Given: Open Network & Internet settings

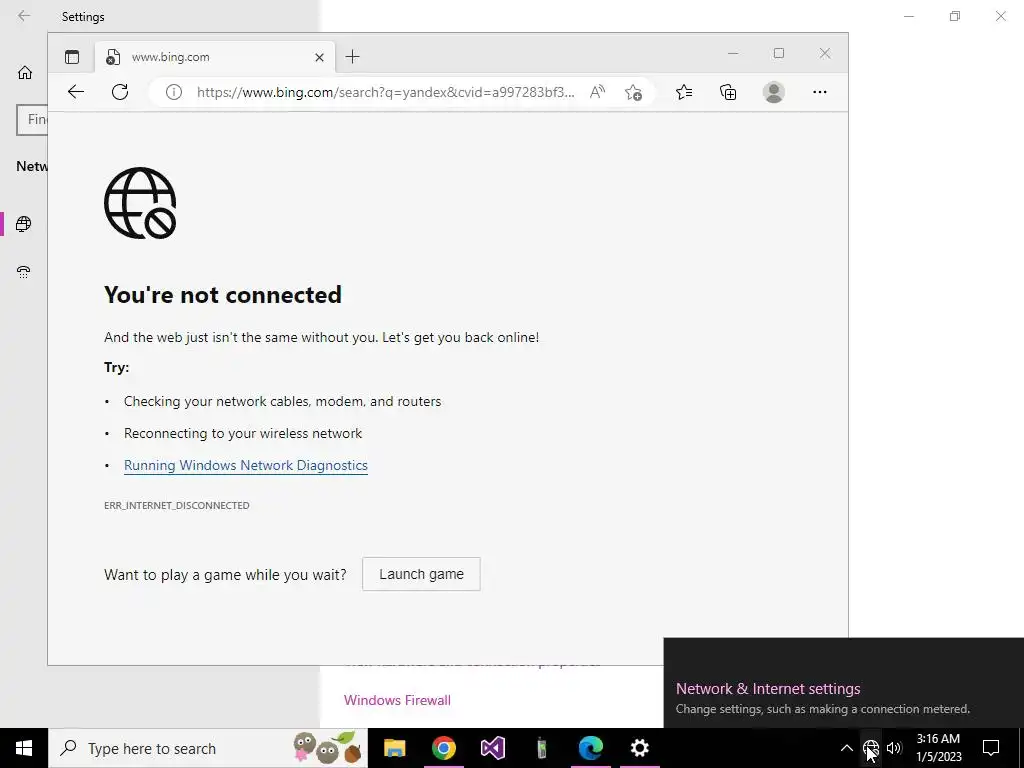Looking at the screenshot, I should [x=768, y=688].
